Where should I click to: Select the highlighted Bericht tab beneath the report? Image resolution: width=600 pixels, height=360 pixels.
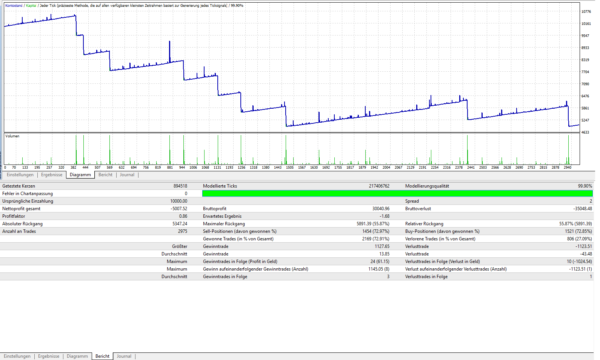pyautogui.click(x=102, y=356)
